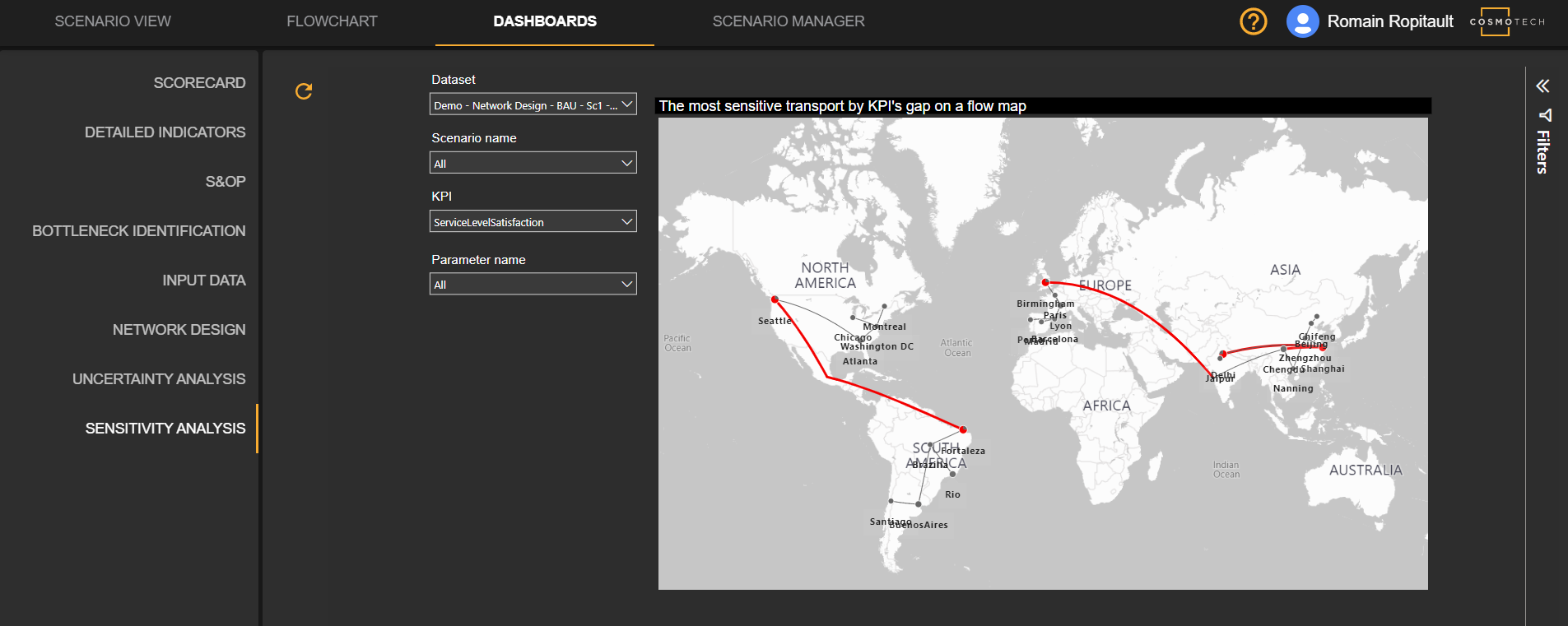Open Bottleneck Identification dashboard
This screenshot has height=626, width=1568.
(x=138, y=231)
